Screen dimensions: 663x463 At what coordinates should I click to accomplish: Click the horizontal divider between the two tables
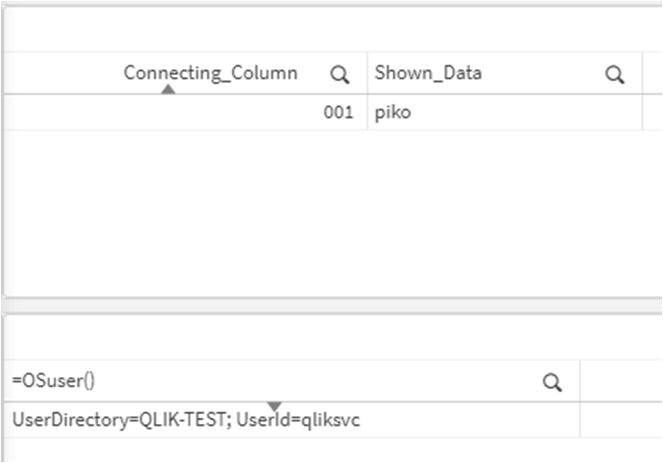click(333, 305)
